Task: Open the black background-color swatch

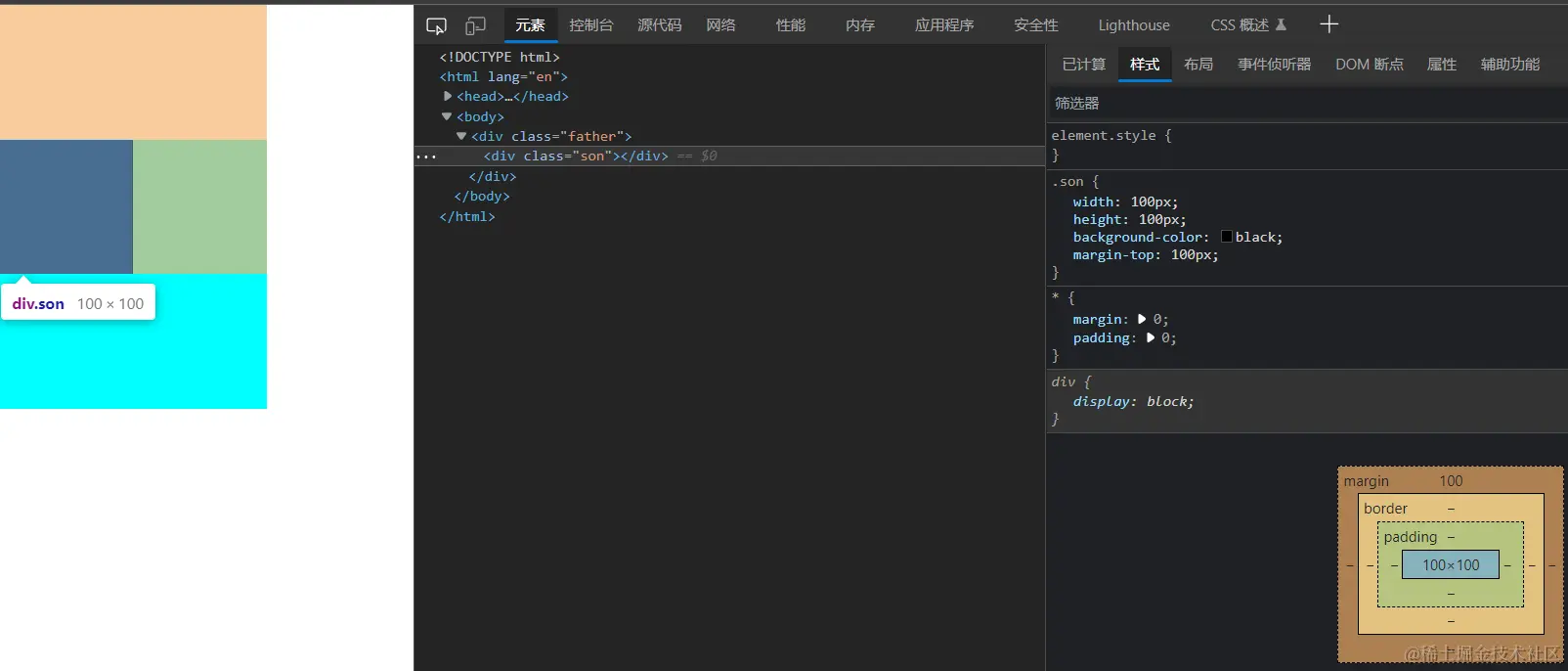Action: coord(1227,238)
